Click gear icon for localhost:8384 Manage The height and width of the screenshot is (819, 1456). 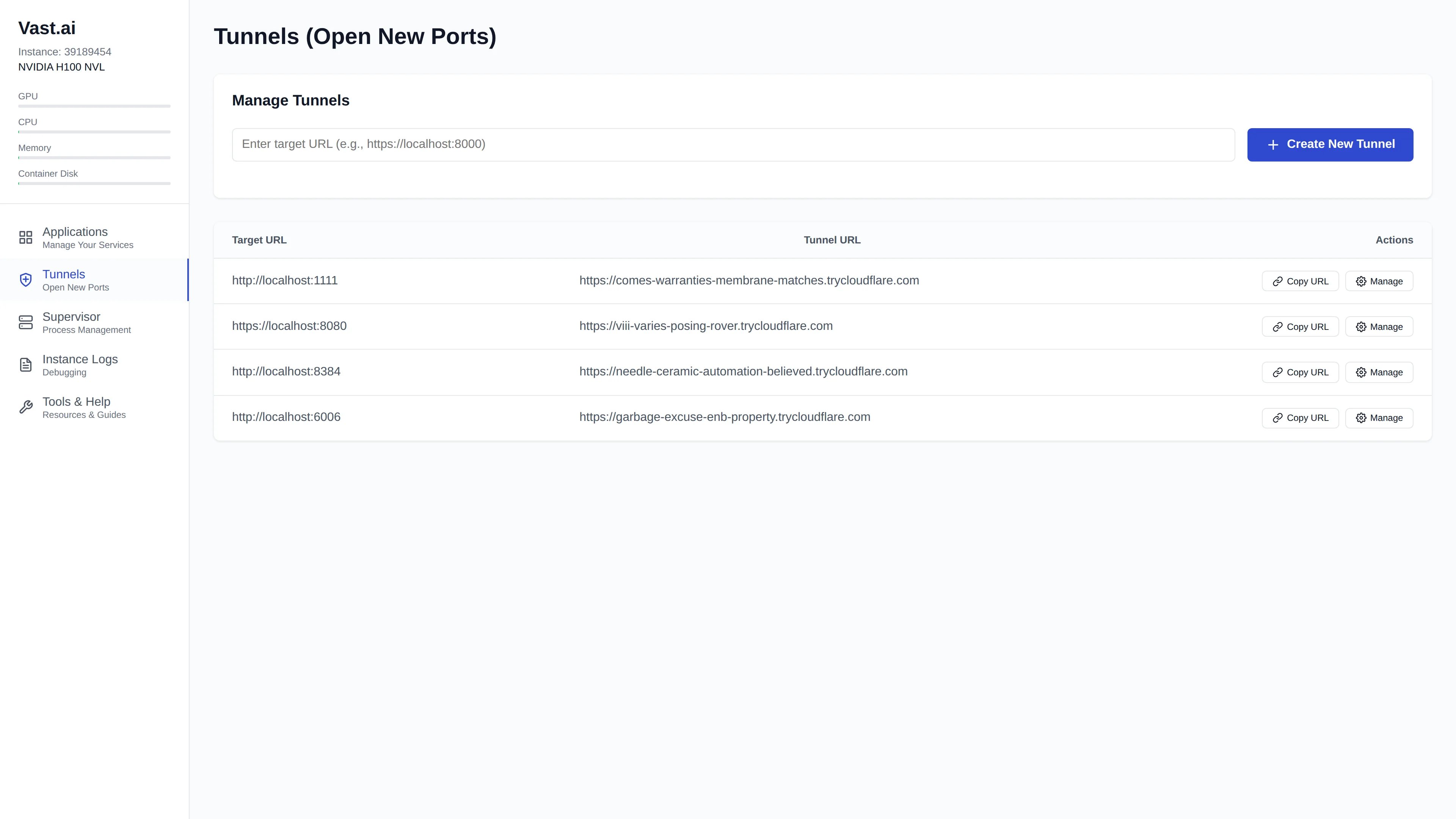tap(1361, 372)
